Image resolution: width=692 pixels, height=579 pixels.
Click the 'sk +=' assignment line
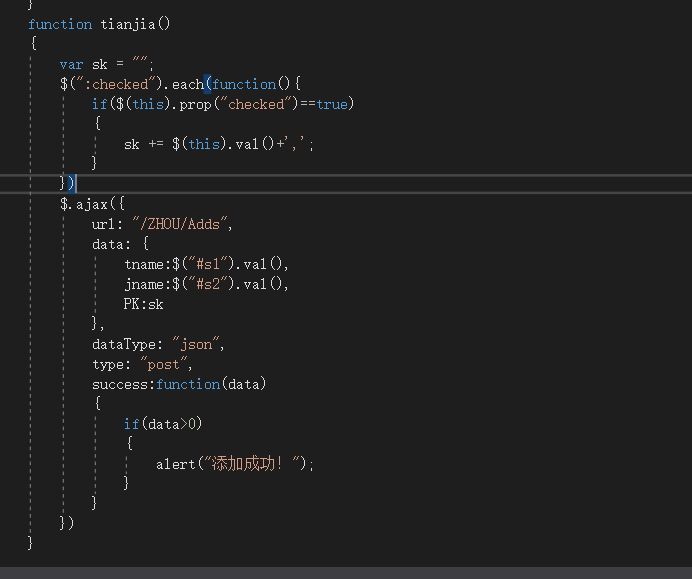tap(219, 144)
